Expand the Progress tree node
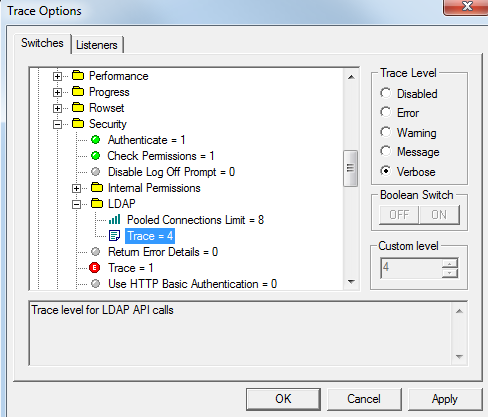Viewport: 488px width, 417px height. pos(57,92)
